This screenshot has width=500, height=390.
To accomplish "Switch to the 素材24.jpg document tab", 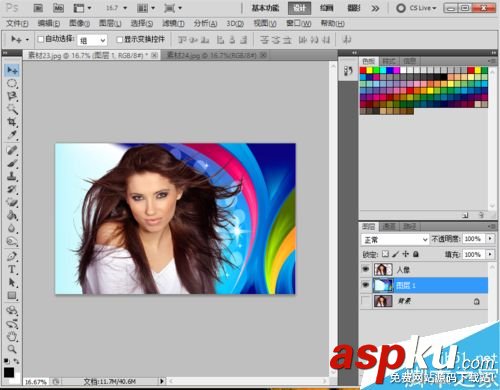I will [x=215, y=55].
